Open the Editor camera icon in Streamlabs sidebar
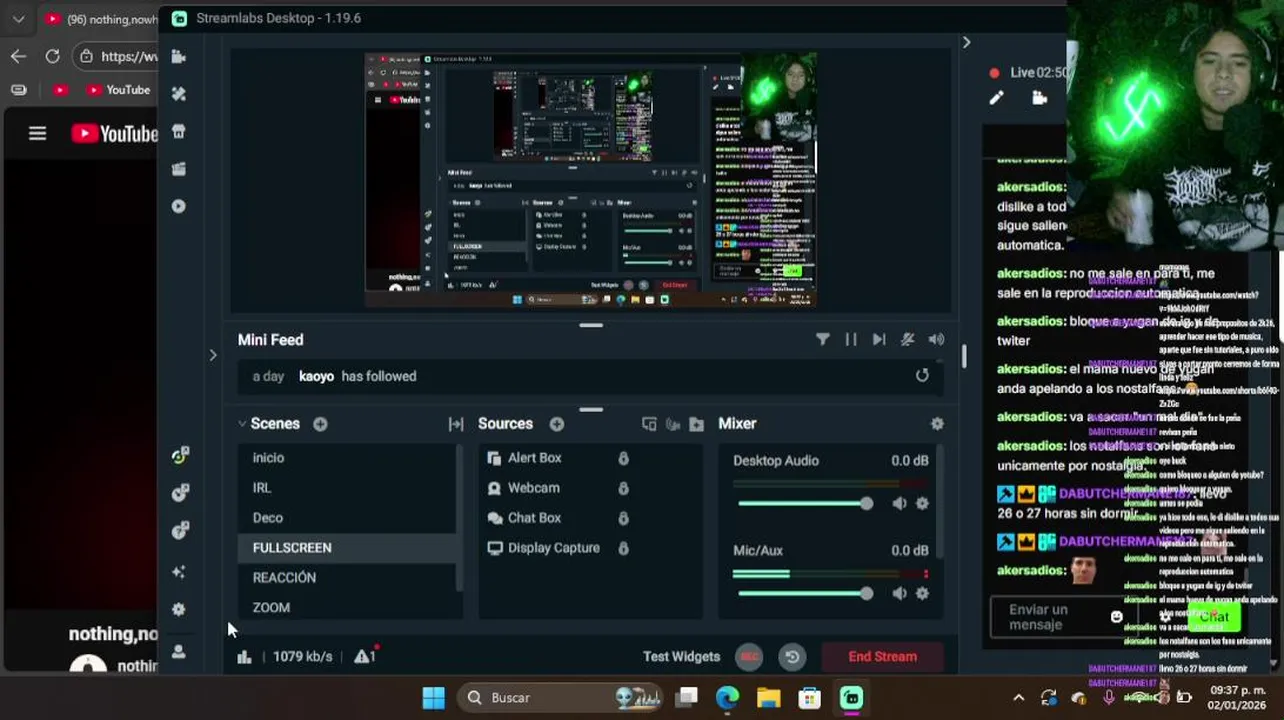This screenshot has width=1284, height=720. click(x=179, y=57)
